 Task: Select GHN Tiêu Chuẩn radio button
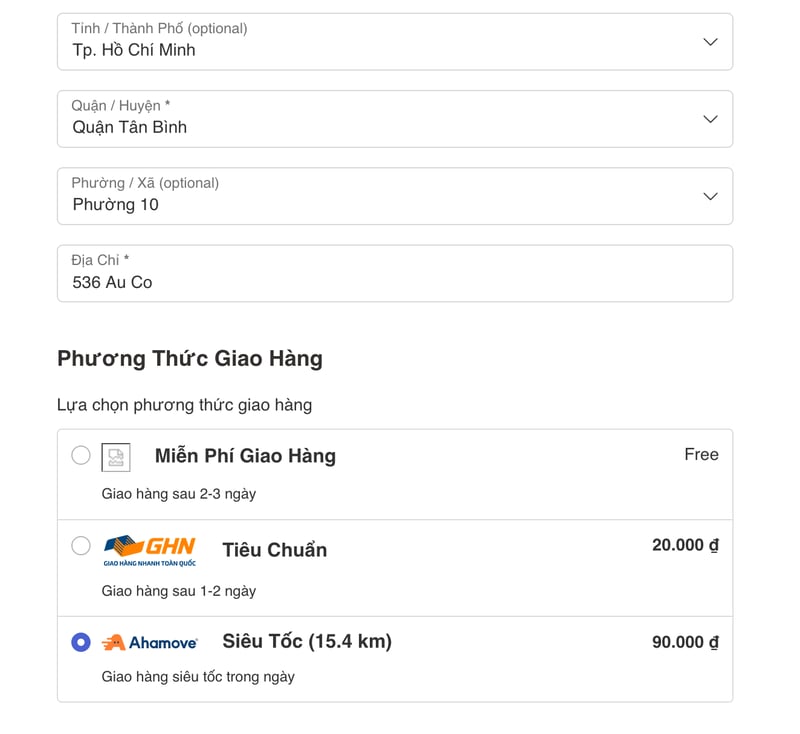click(x=81, y=546)
